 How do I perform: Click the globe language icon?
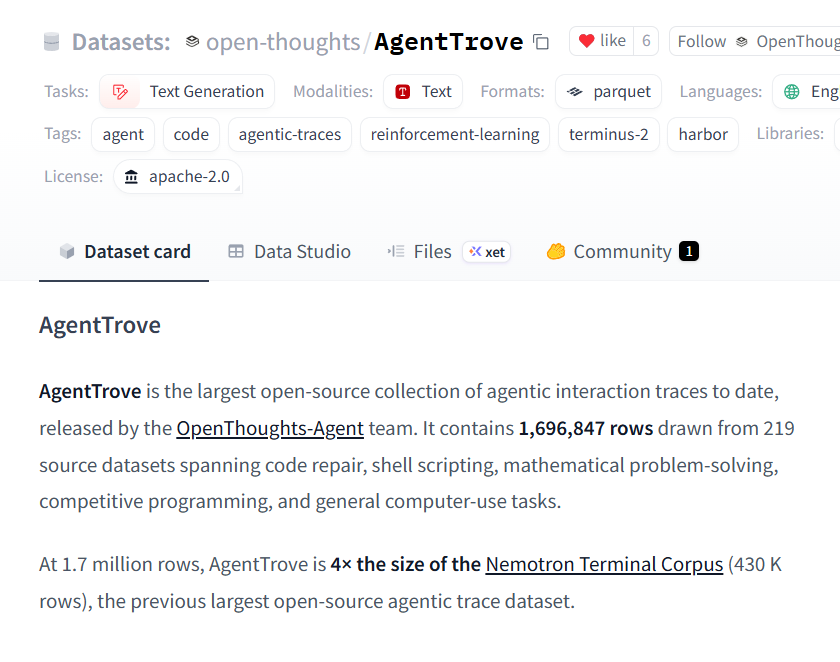tap(791, 92)
